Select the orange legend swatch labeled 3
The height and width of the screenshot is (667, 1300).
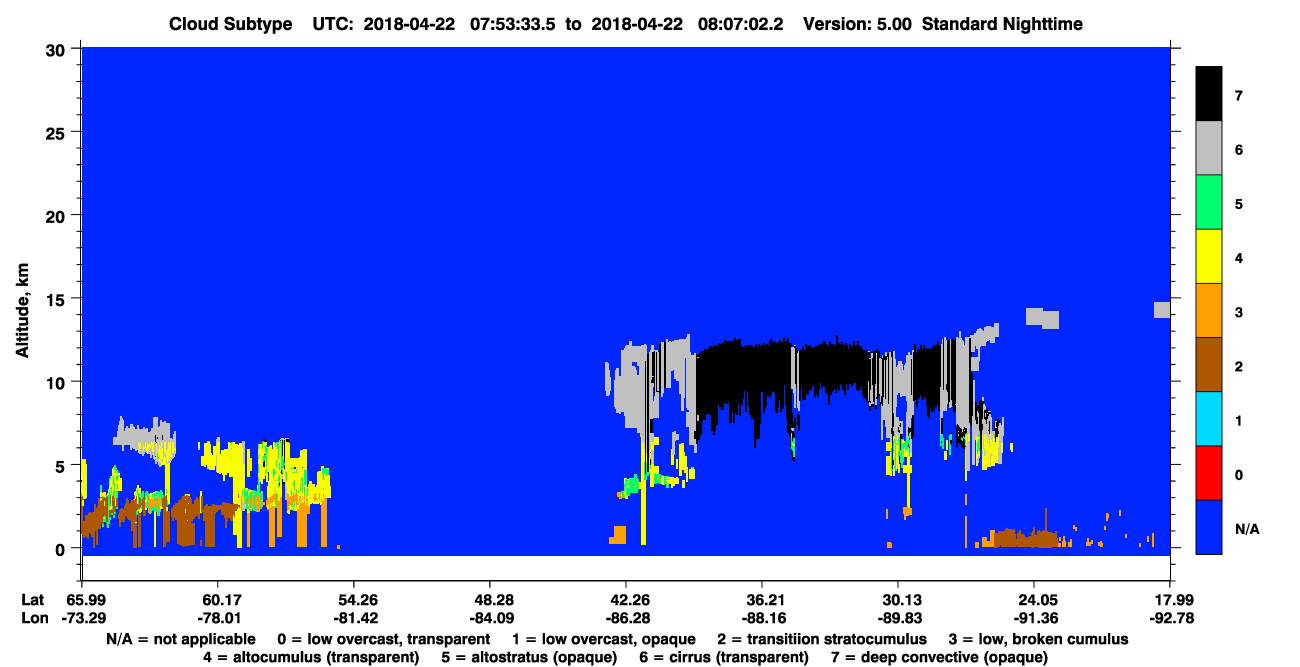point(1209,311)
